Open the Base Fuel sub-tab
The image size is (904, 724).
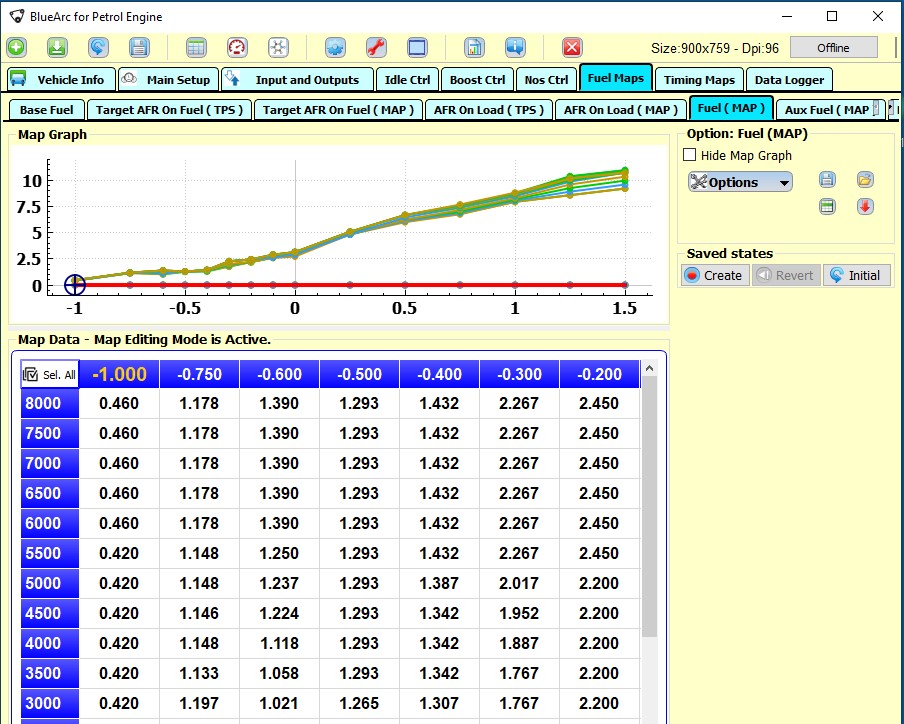tap(47, 110)
